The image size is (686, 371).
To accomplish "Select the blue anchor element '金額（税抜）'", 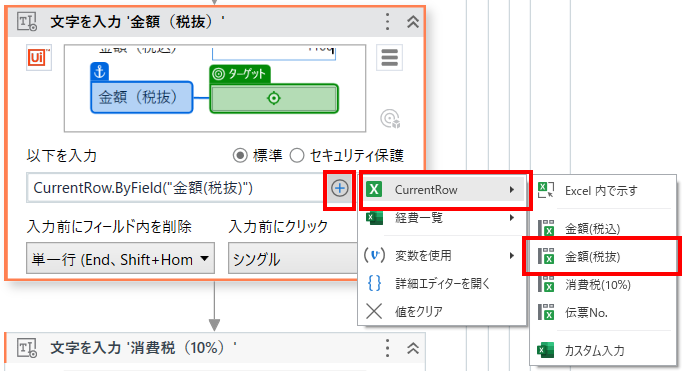I will click(142, 97).
